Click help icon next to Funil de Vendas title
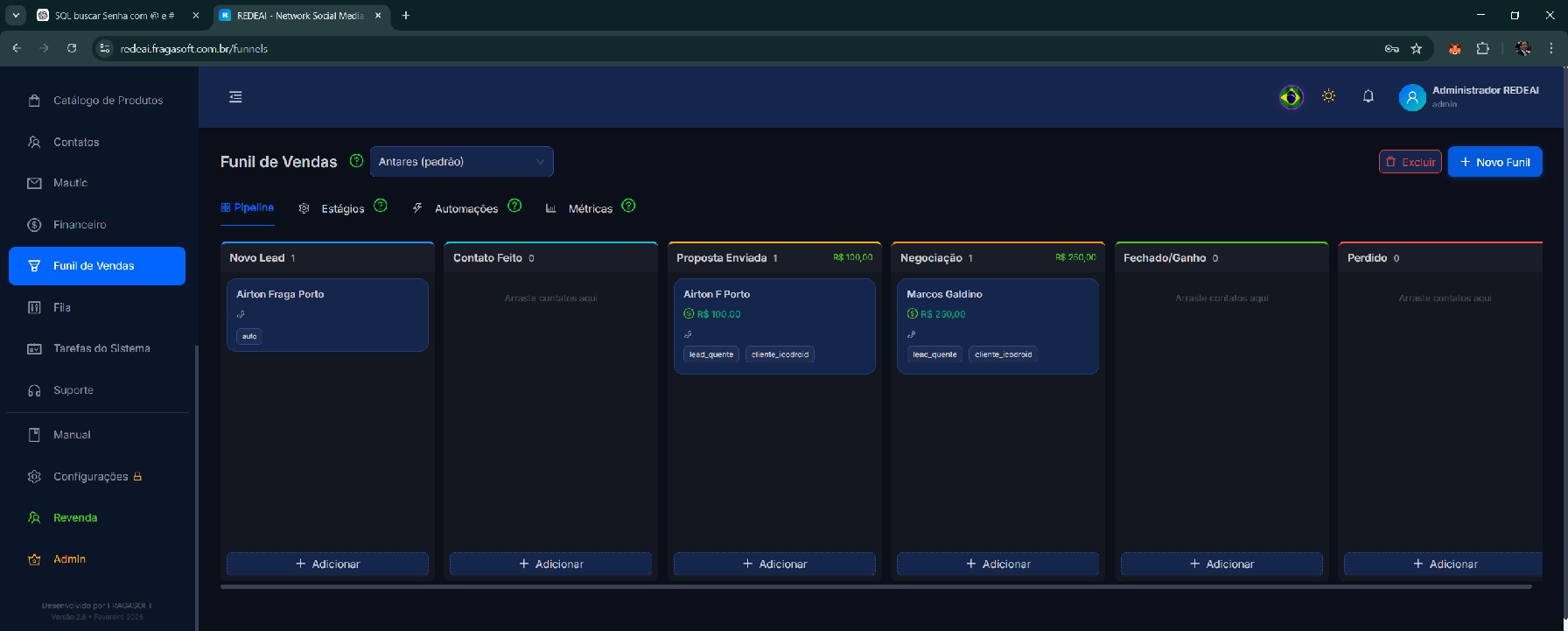Image resolution: width=1568 pixels, height=631 pixels. tap(356, 161)
